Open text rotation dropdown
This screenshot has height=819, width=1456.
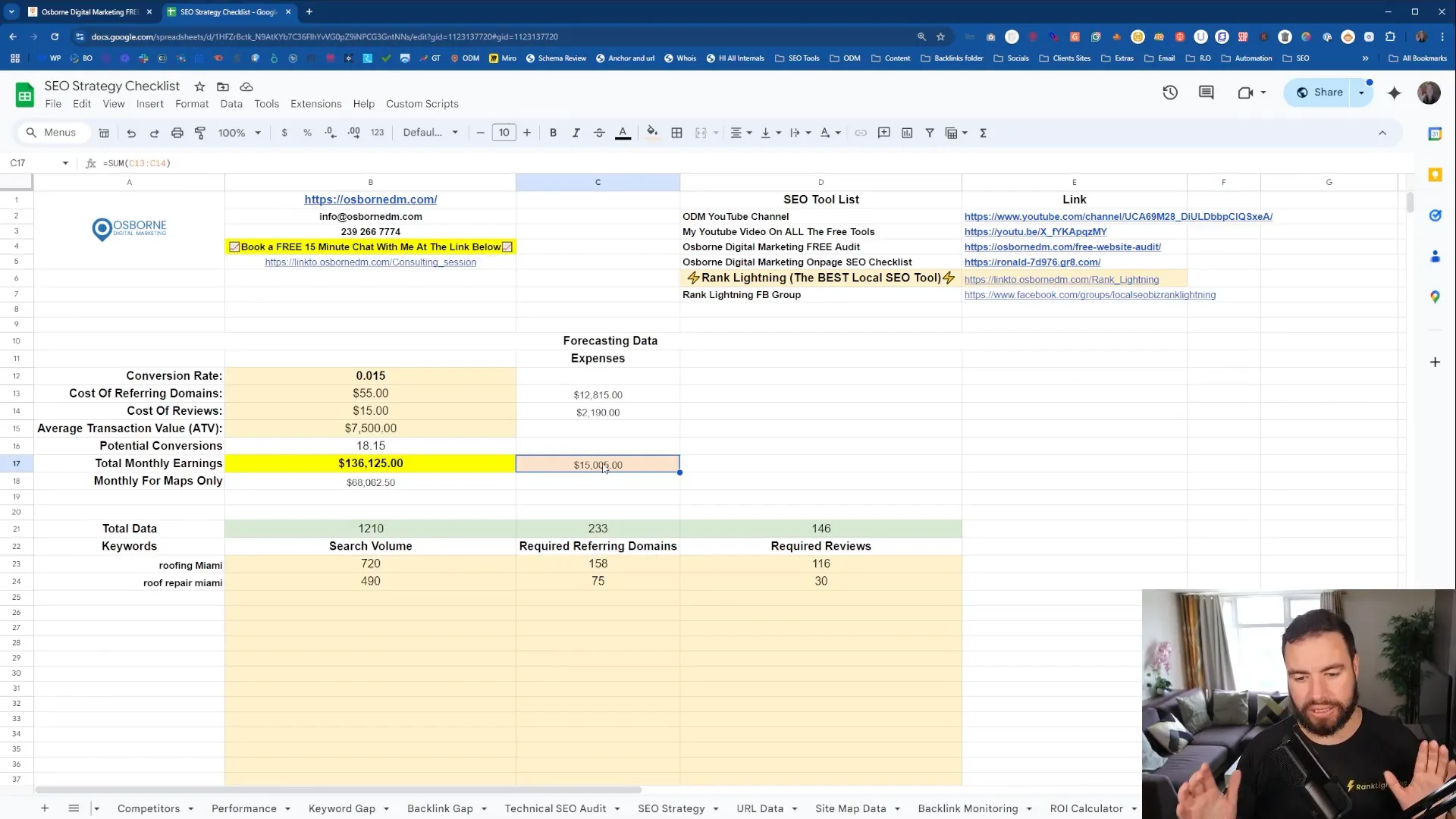(830, 133)
